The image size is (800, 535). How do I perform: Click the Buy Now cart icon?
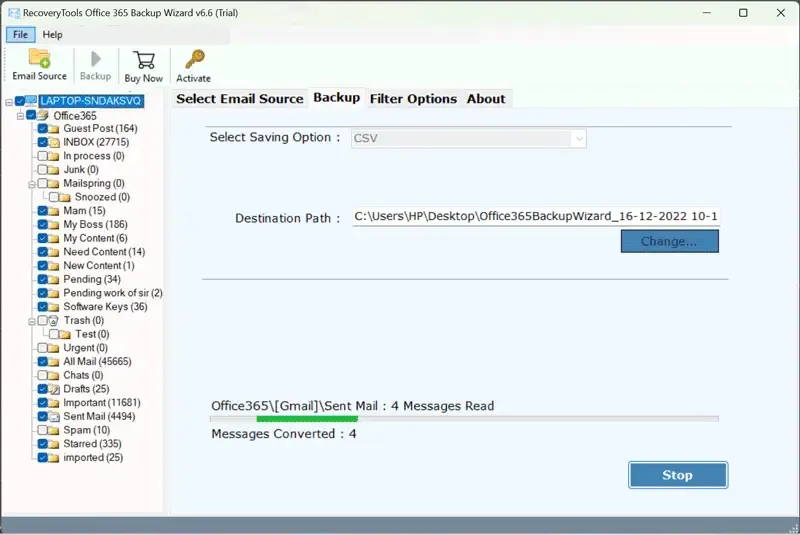coord(144,60)
